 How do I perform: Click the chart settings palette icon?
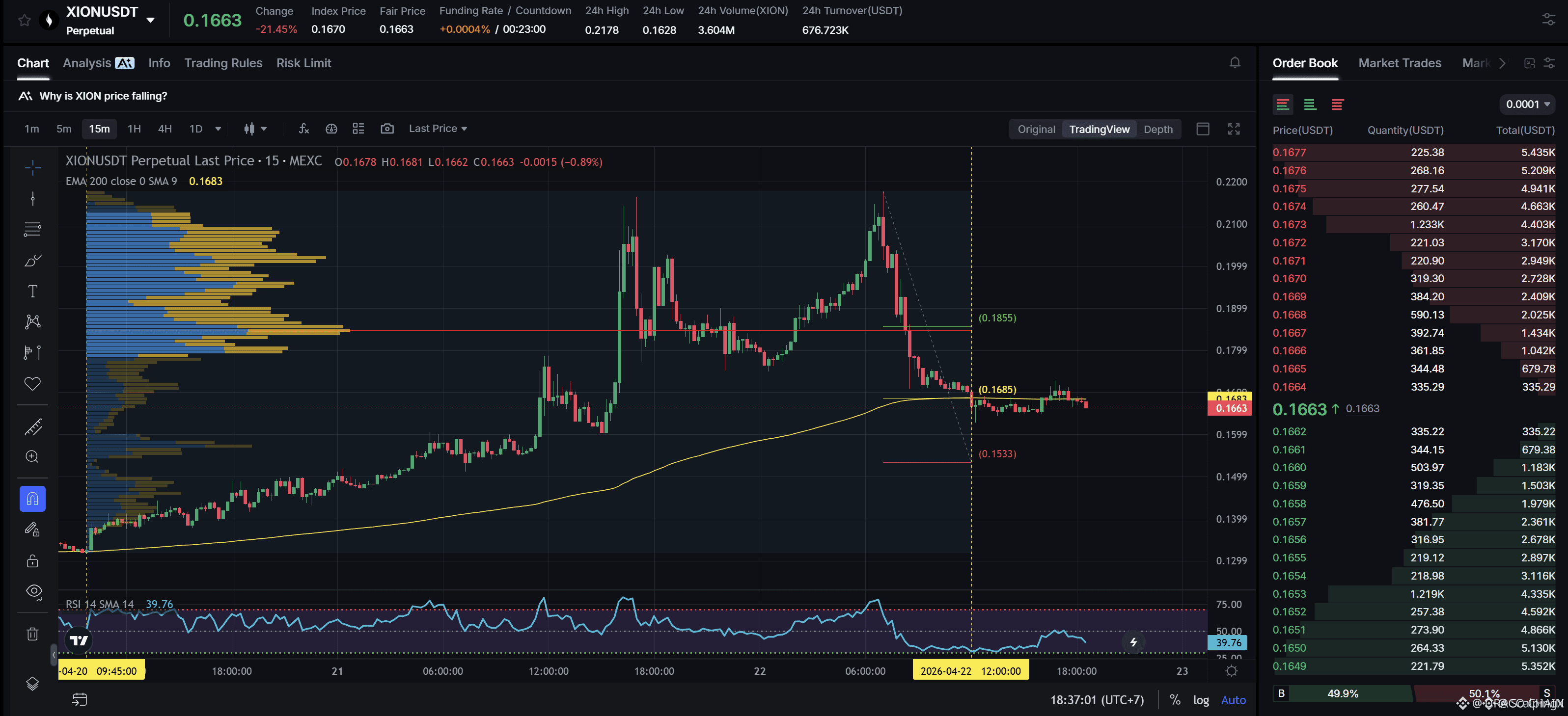(331, 129)
